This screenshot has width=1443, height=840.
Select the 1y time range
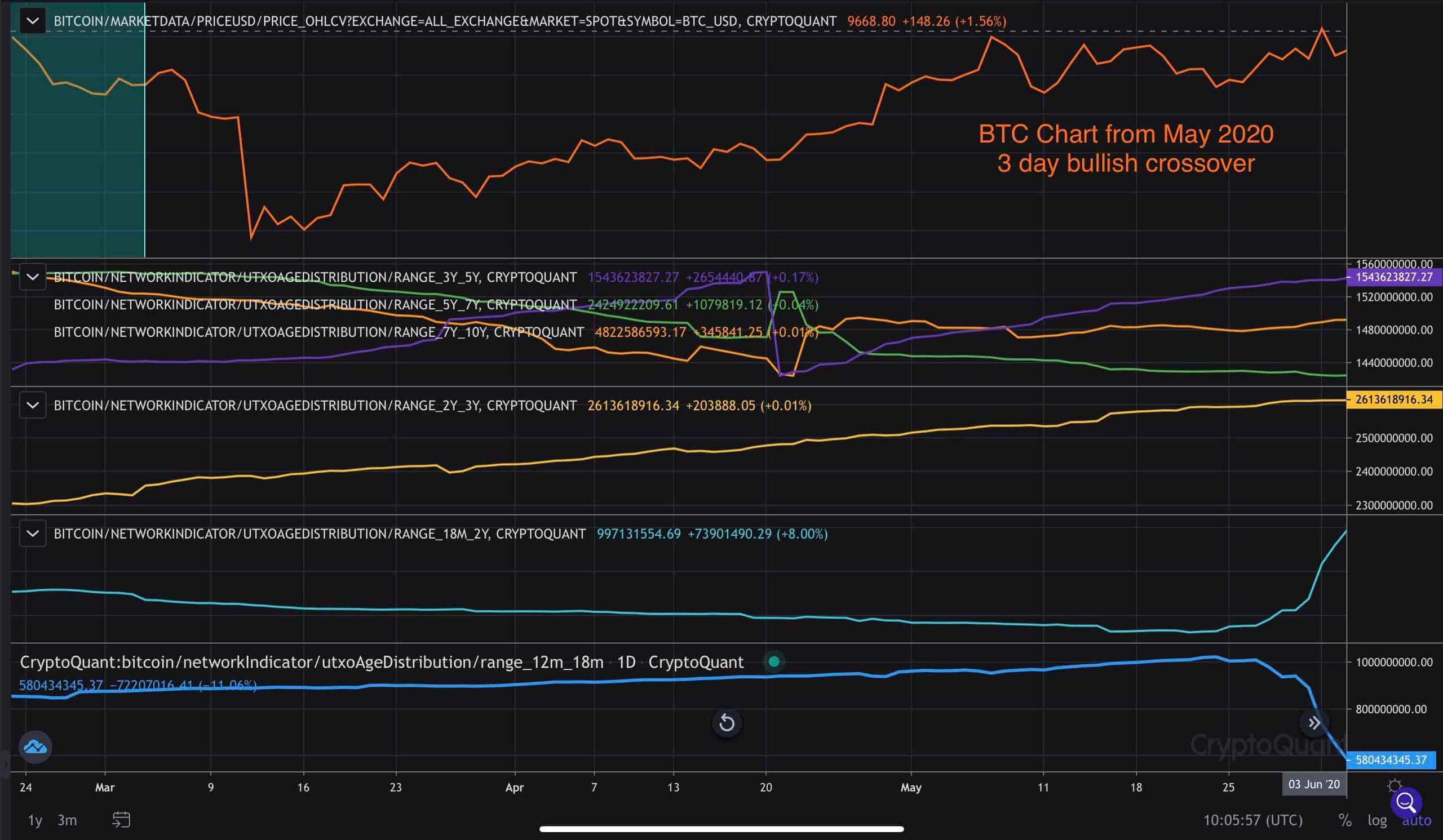coord(35,820)
